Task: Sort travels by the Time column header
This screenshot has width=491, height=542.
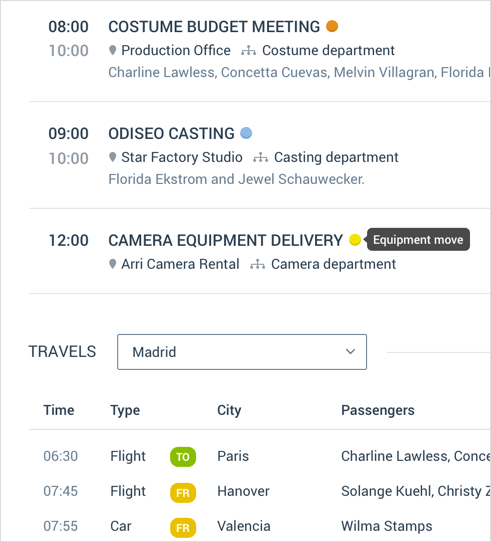Action: 59,410
